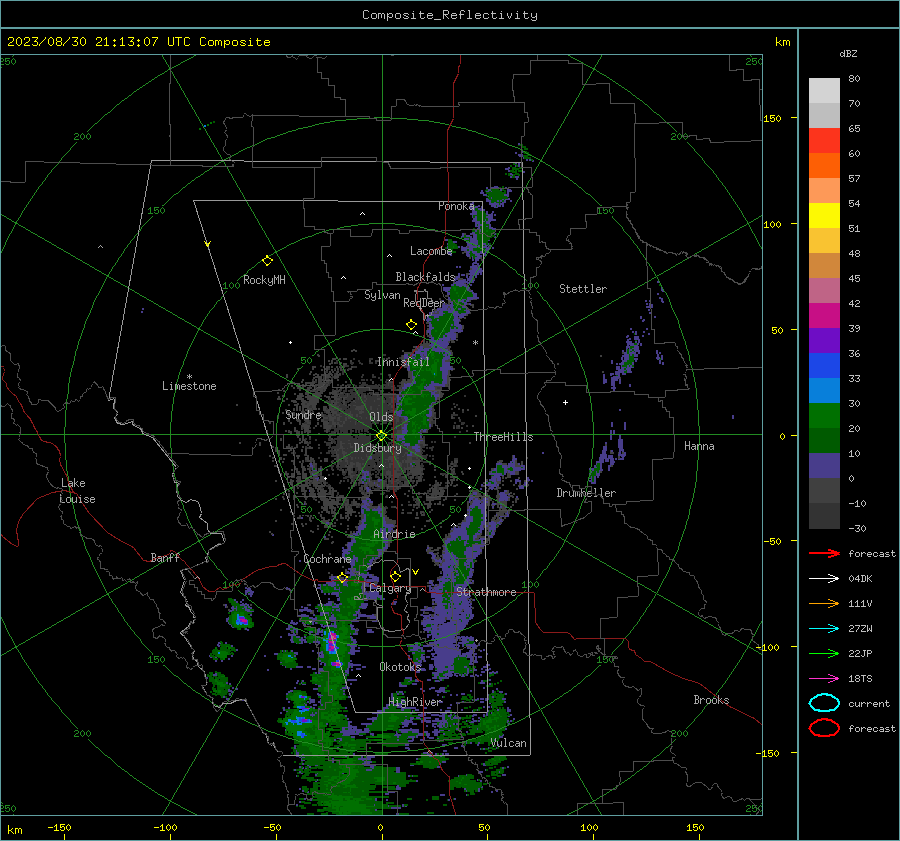Select the Stettler label
This screenshot has width=900, height=841.
583,289
